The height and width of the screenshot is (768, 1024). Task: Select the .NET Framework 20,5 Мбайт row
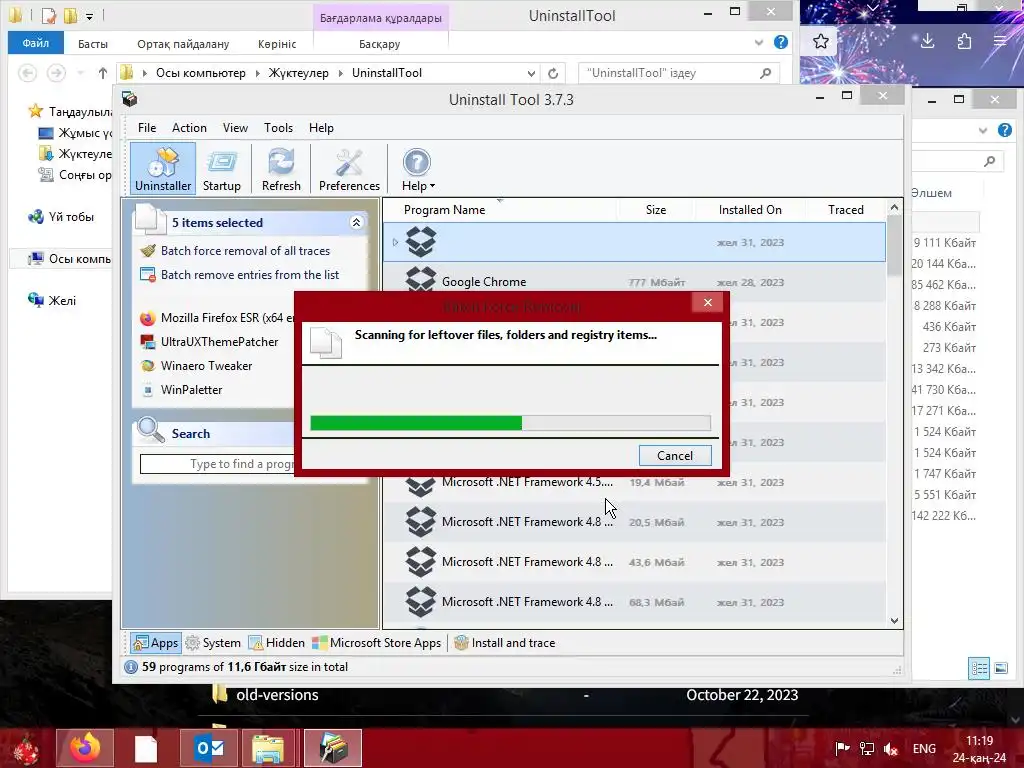(635, 522)
